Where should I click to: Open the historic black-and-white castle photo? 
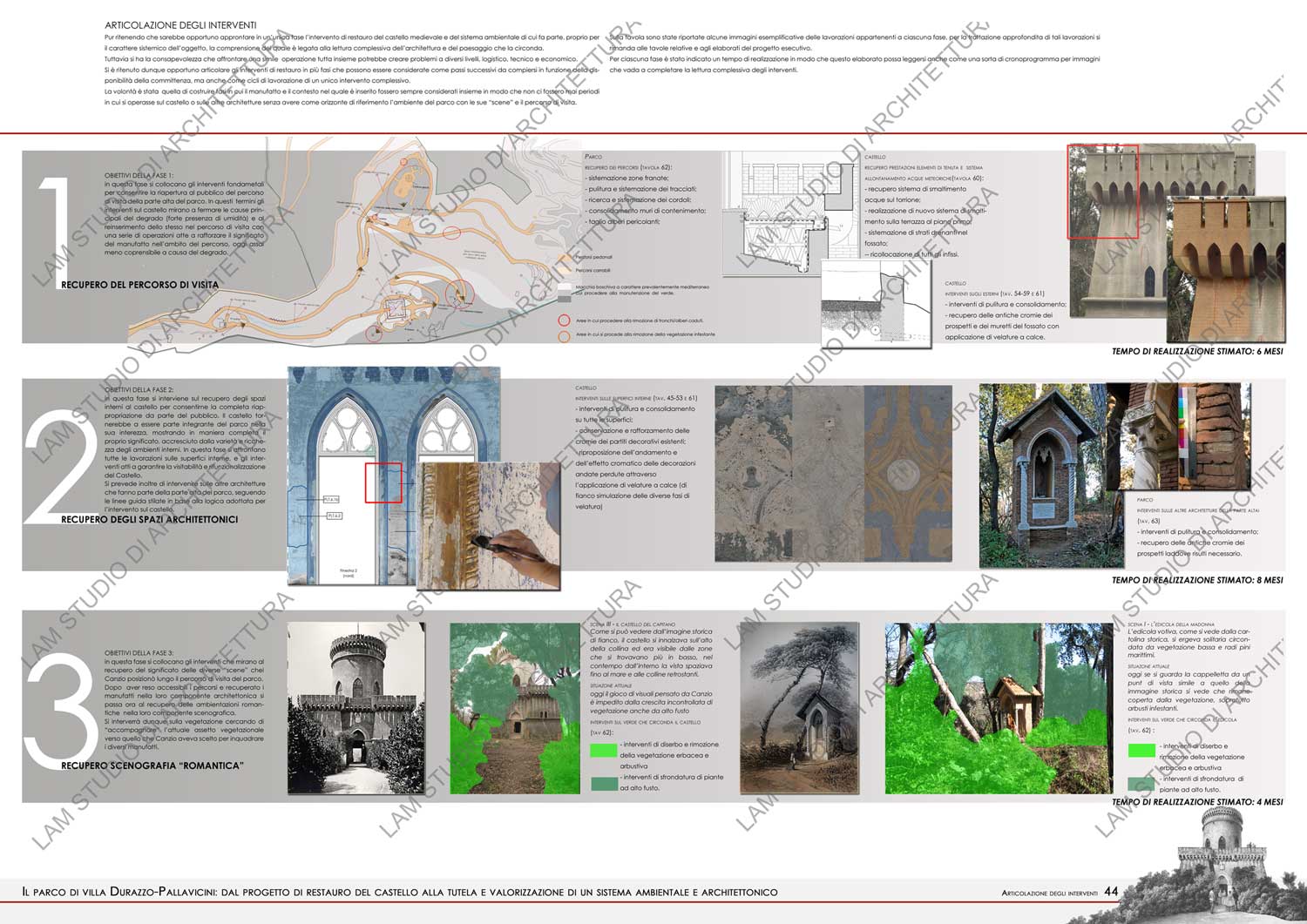coord(356,707)
